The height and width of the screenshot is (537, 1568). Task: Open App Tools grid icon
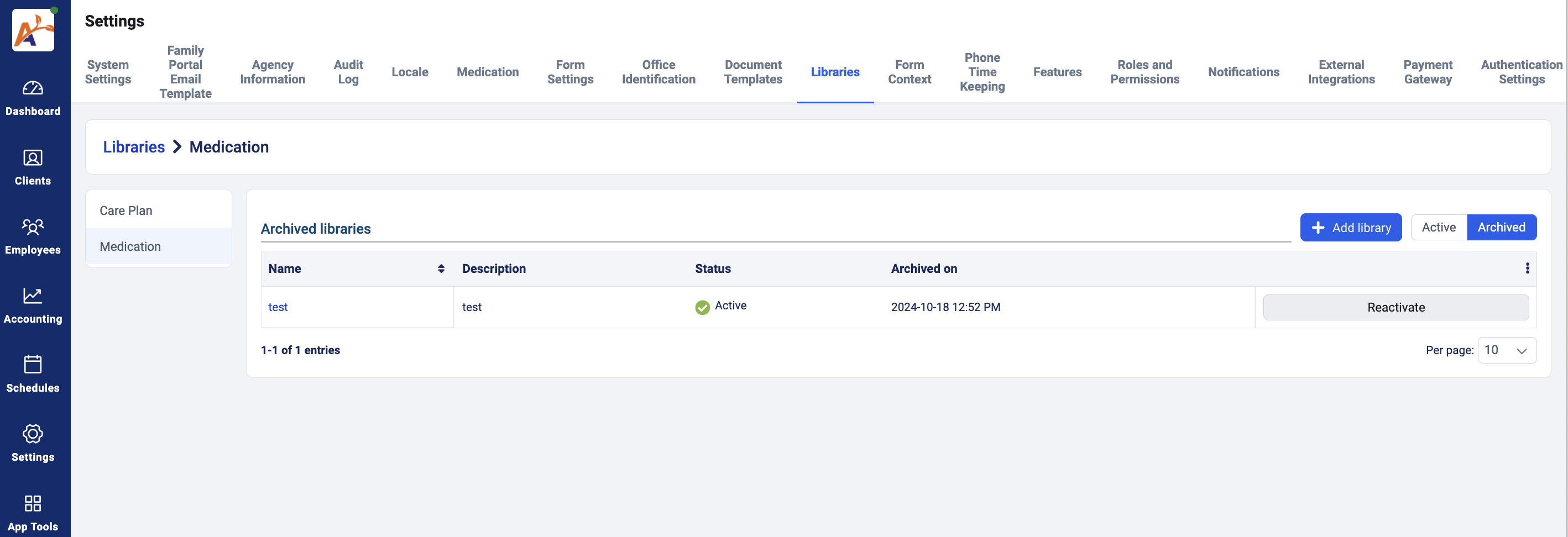(33, 503)
